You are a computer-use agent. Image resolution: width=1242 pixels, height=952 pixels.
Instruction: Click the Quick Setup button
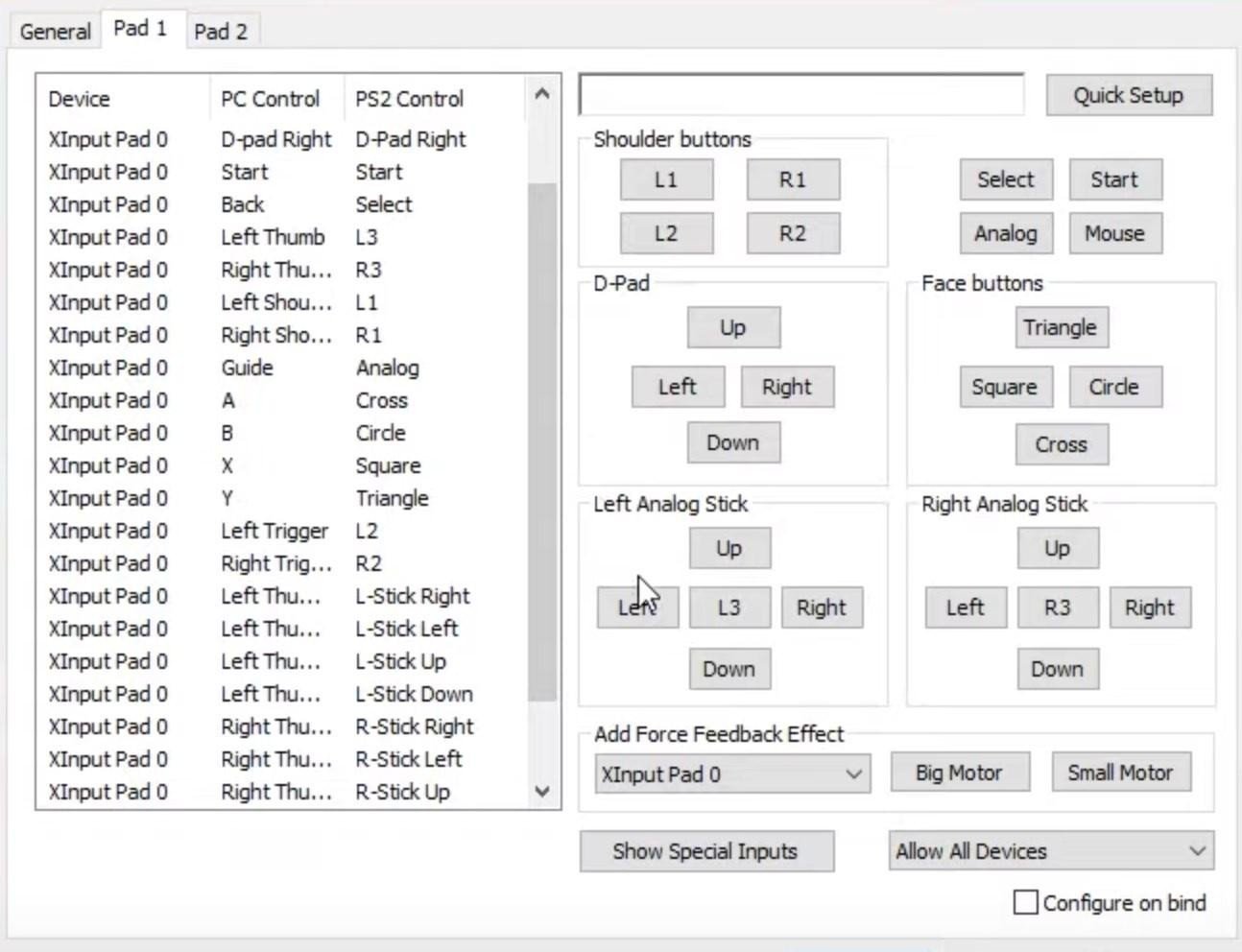[x=1129, y=95]
